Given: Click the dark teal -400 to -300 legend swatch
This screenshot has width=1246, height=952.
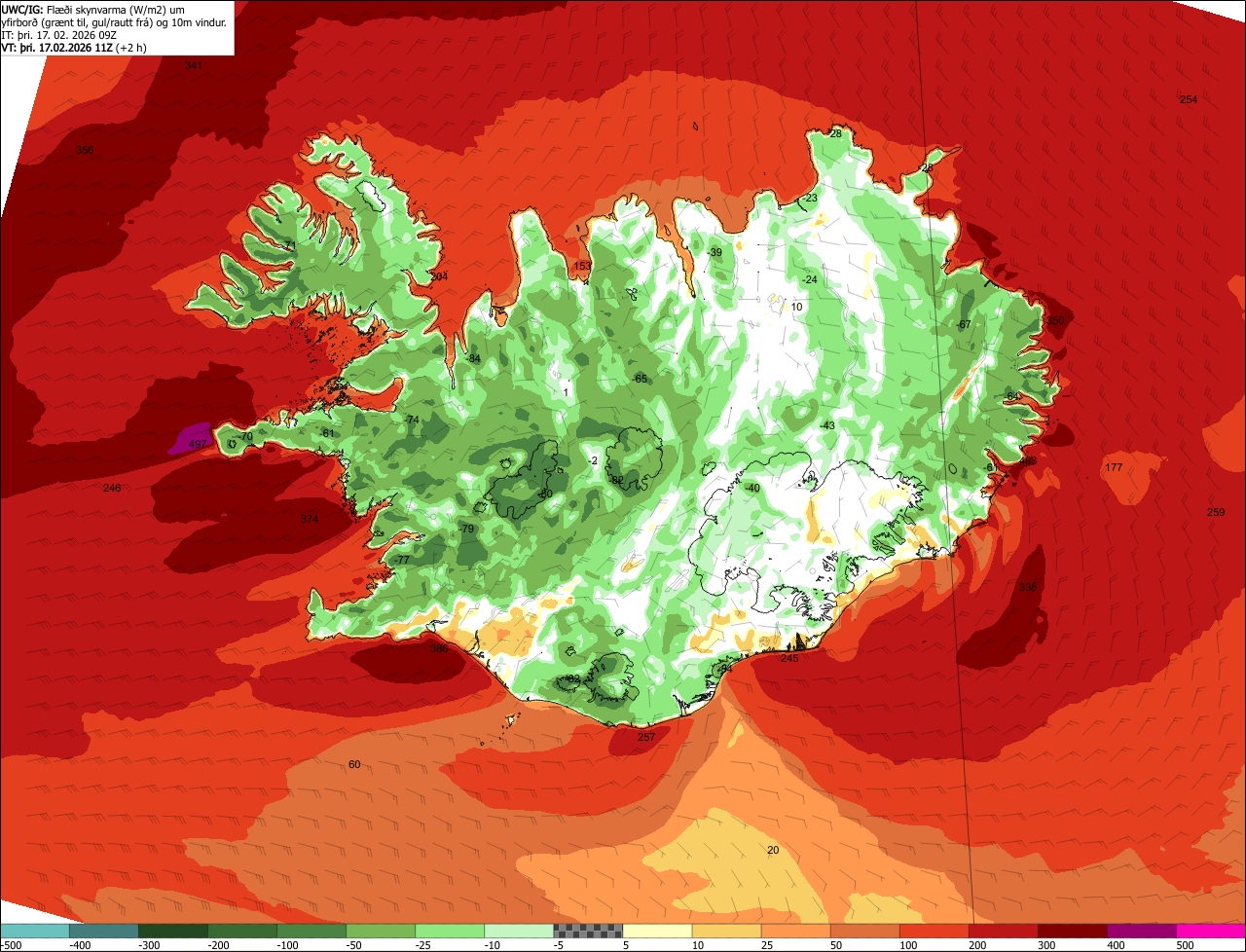Looking at the screenshot, I should pyautogui.click(x=104, y=931).
